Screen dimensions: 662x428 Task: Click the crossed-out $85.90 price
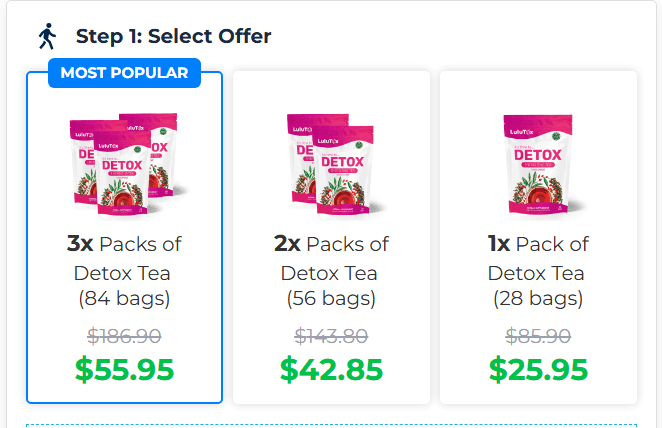538,336
